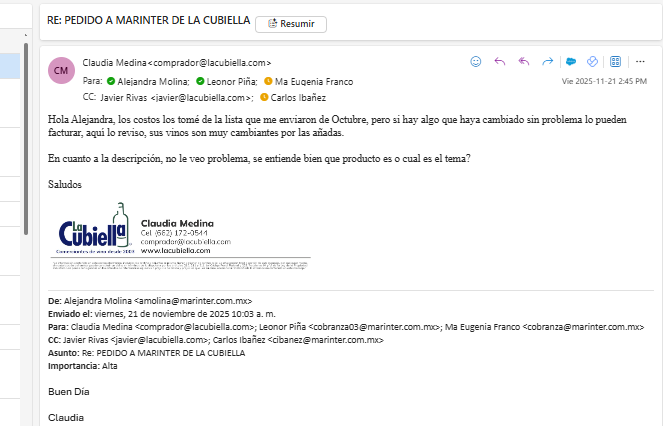Image resolution: width=663 pixels, height=426 pixels.
Task: Forward this email using the arrow icon
Action: click(x=547, y=62)
